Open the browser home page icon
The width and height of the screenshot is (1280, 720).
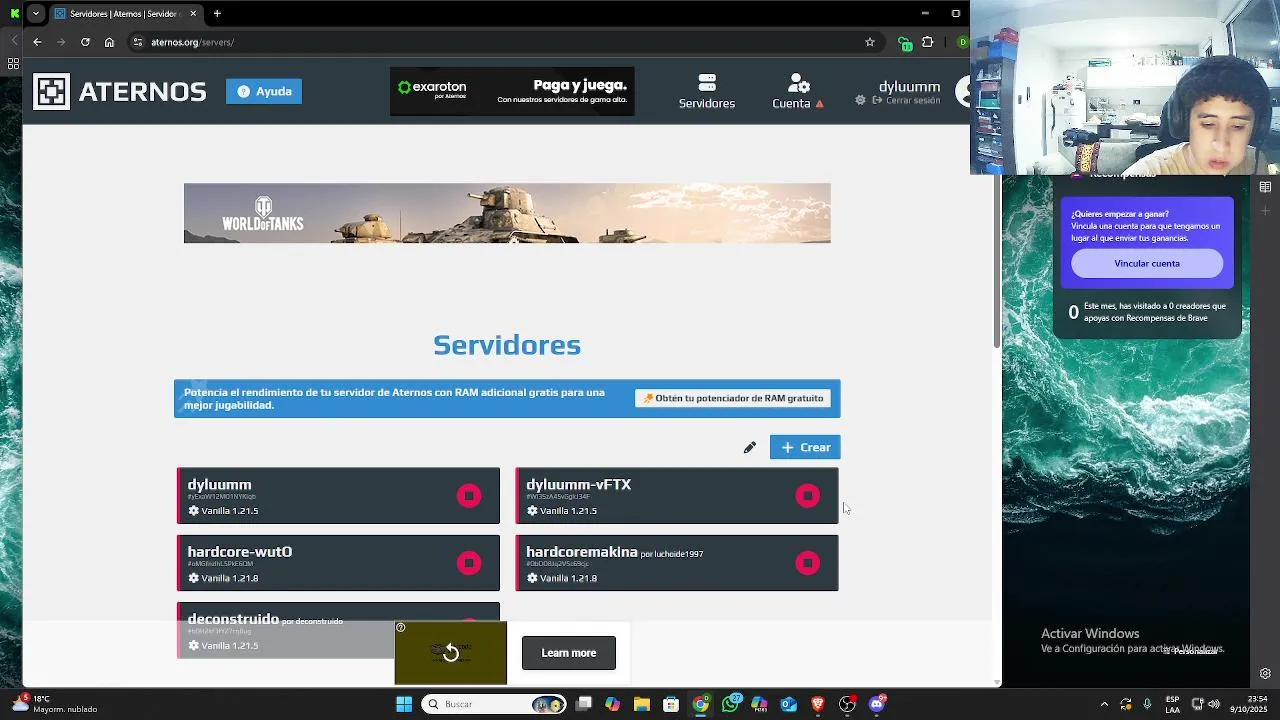pyautogui.click(x=109, y=42)
